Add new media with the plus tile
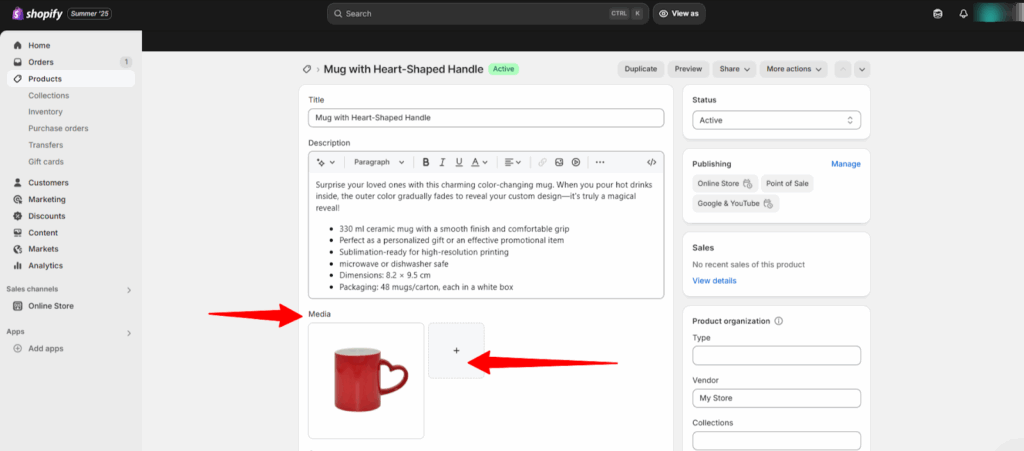The height and width of the screenshot is (451, 1024). tap(456, 350)
